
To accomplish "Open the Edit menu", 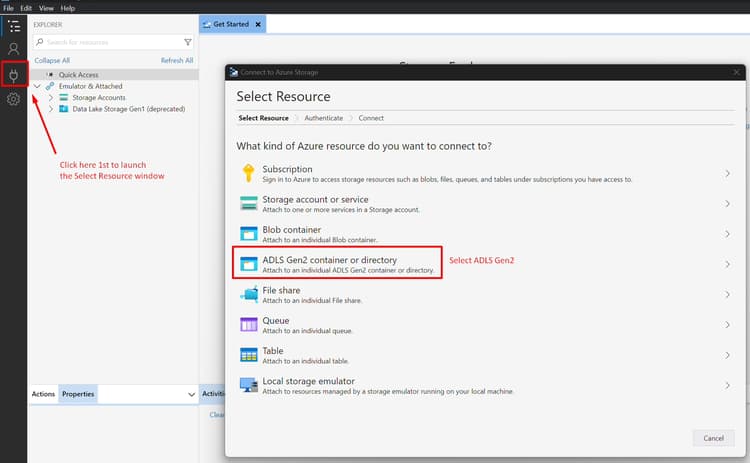I will tap(26, 8).
